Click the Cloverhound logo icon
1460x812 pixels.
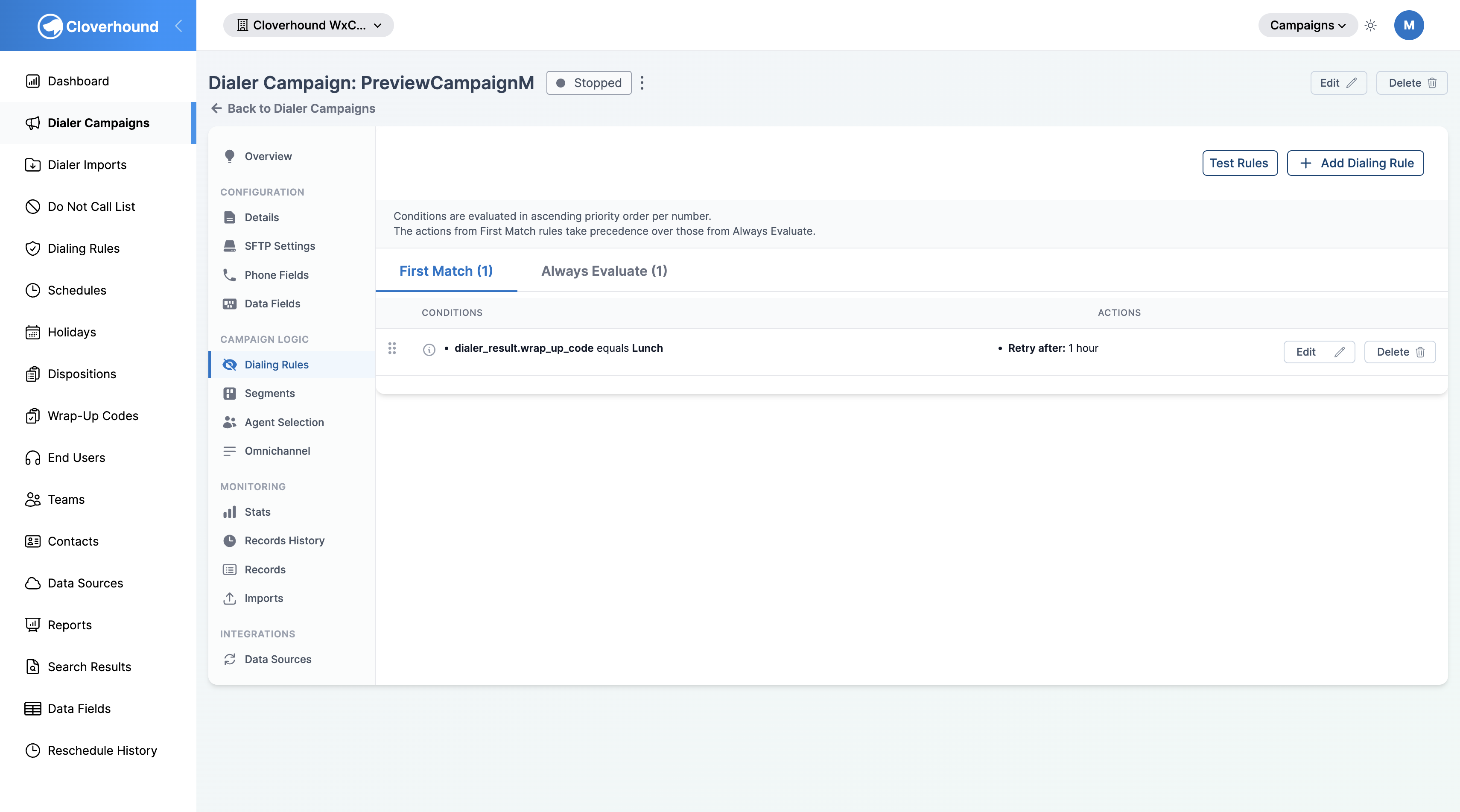50,26
